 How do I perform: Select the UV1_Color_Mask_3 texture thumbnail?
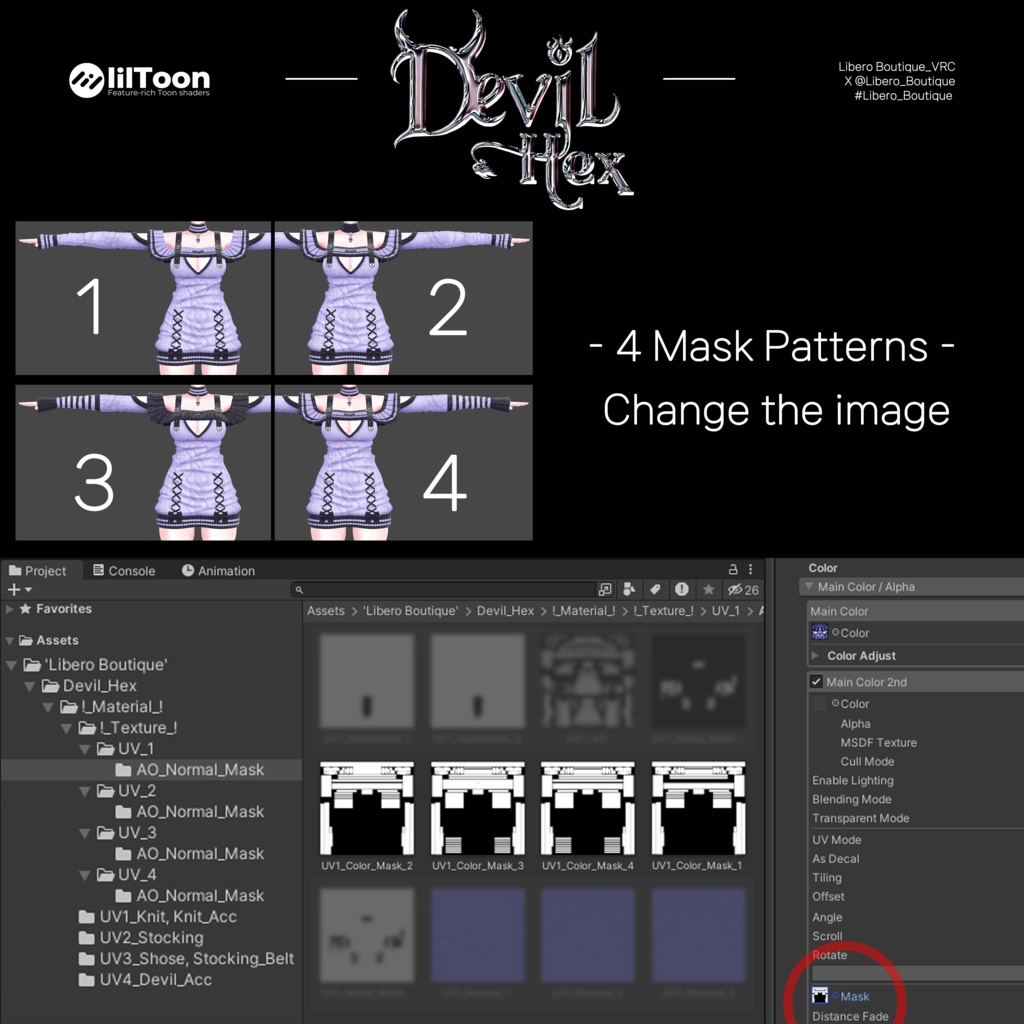[477, 808]
